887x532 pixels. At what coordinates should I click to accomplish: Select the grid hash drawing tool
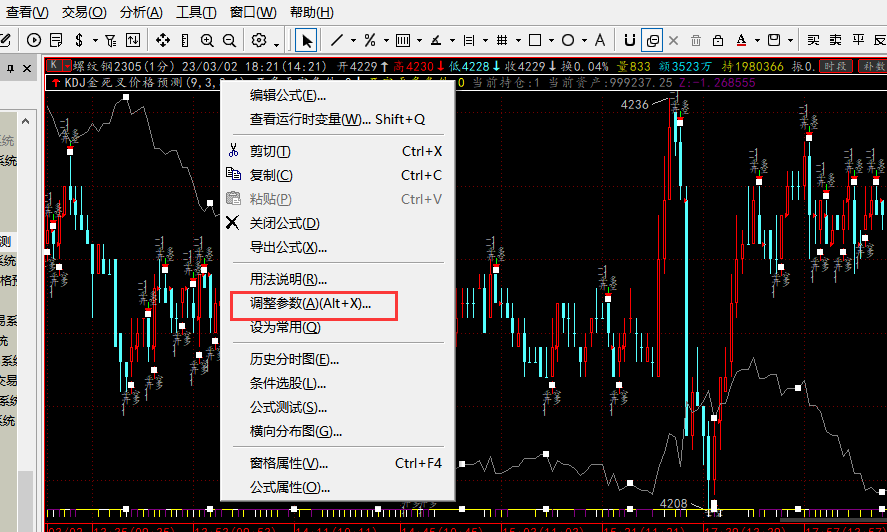(x=502, y=40)
